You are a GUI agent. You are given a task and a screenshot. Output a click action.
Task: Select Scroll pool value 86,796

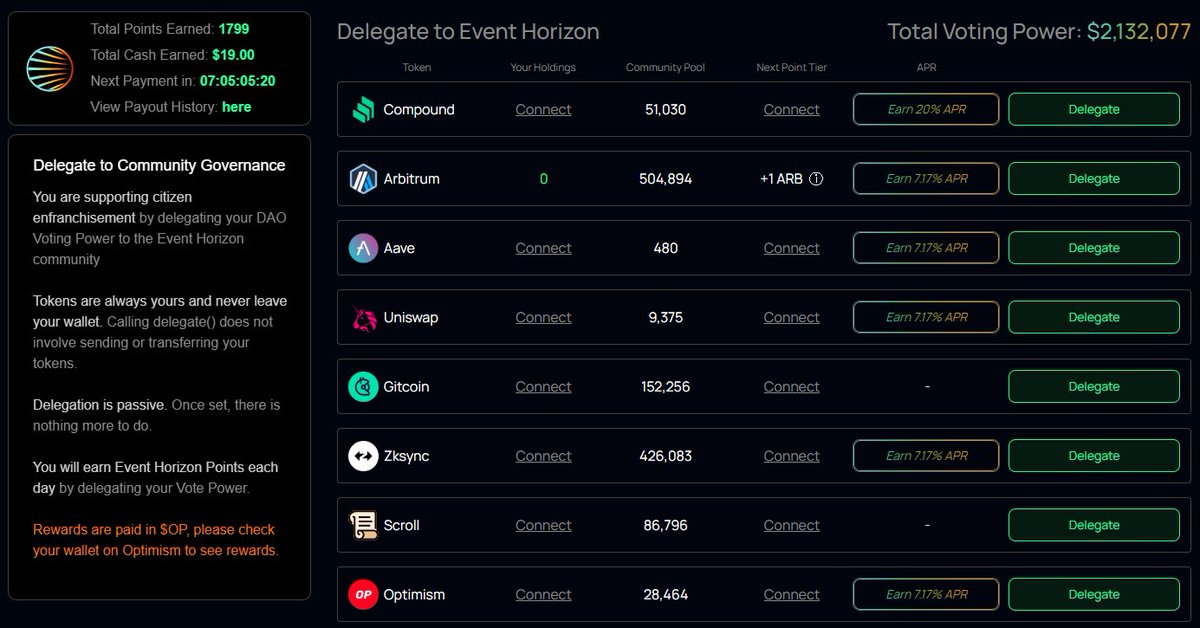click(665, 525)
